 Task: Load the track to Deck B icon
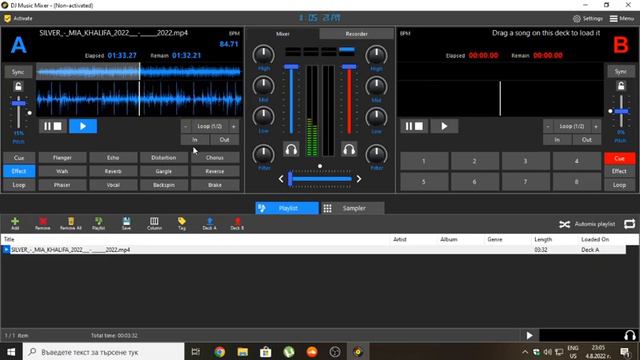[237, 223]
